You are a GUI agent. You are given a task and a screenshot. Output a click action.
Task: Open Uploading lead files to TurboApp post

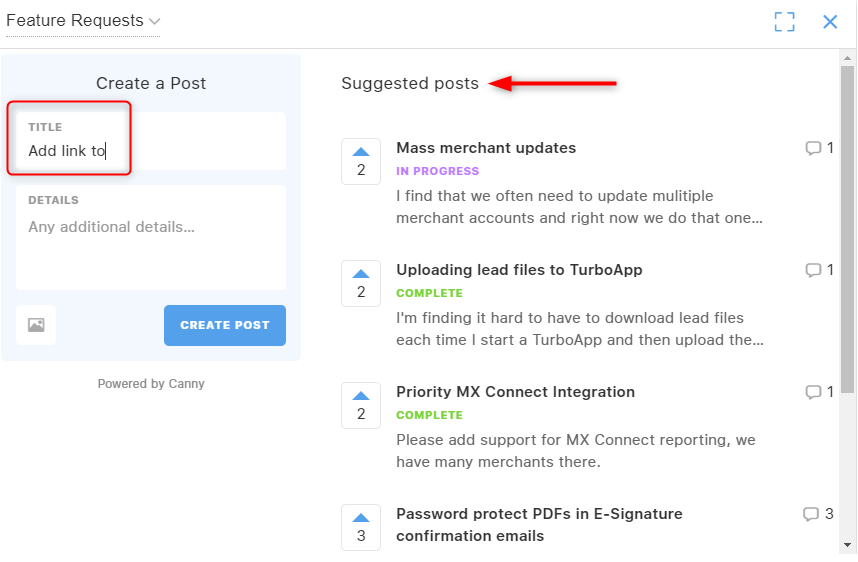[519, 270]
